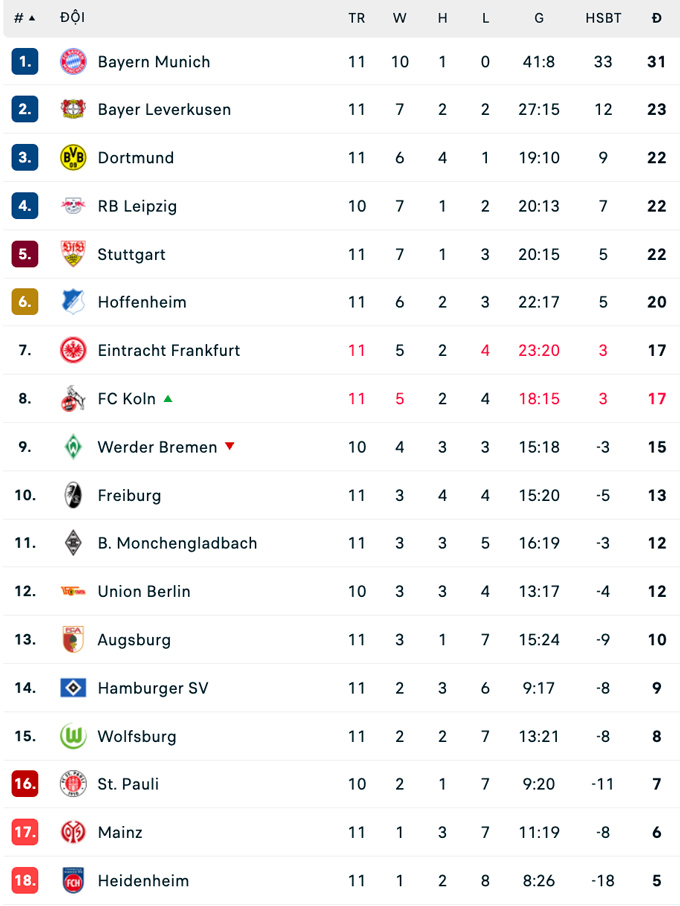Click the Freiburg team name

coord(130,495)
